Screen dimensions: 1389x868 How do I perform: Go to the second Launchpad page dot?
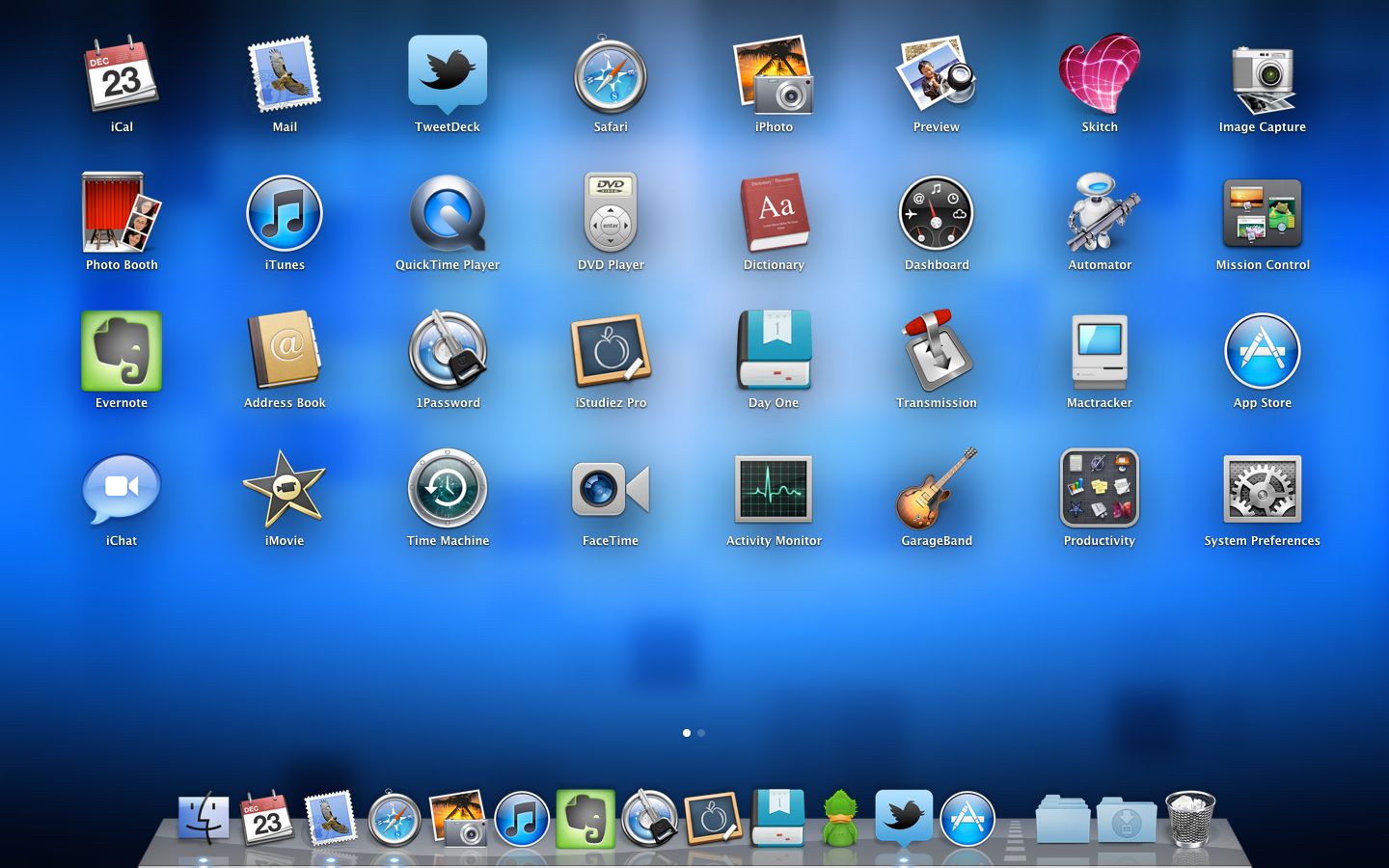click(701, 733)
